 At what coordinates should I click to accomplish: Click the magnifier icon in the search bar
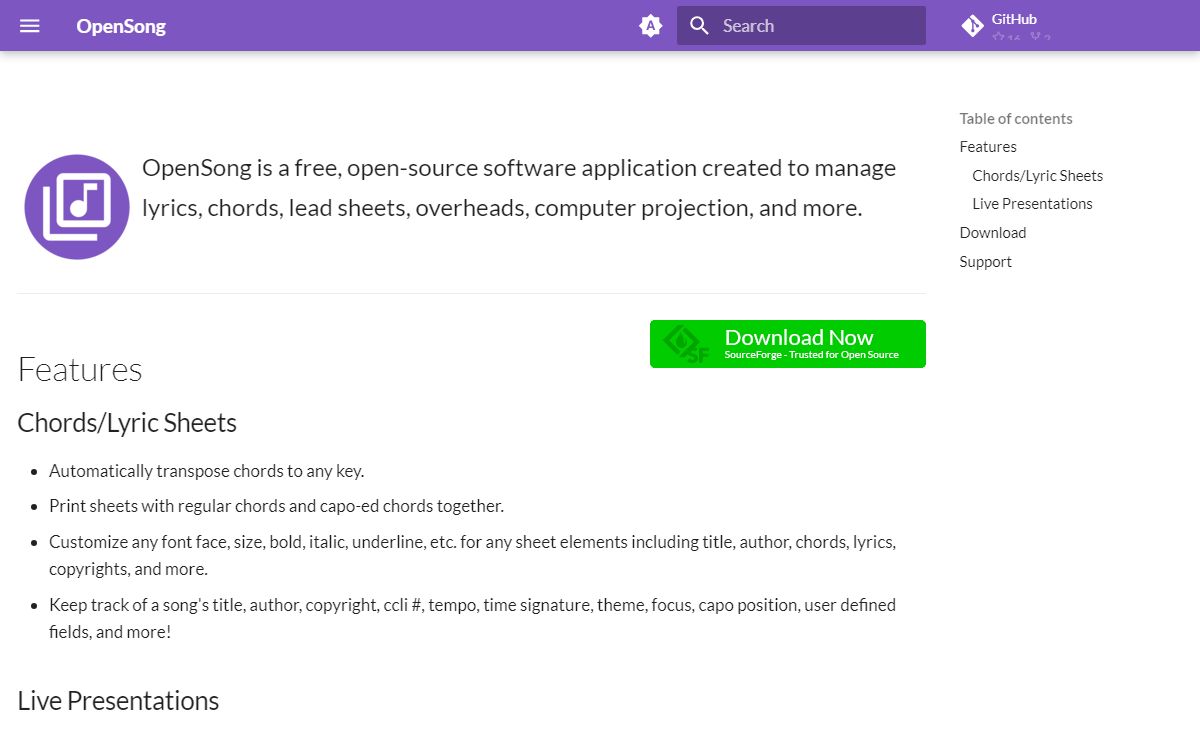(699, 26)
